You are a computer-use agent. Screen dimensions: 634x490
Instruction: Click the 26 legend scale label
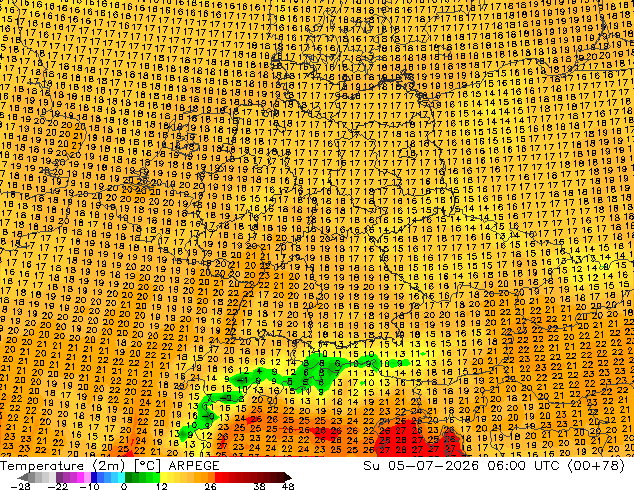click(210, 486)
